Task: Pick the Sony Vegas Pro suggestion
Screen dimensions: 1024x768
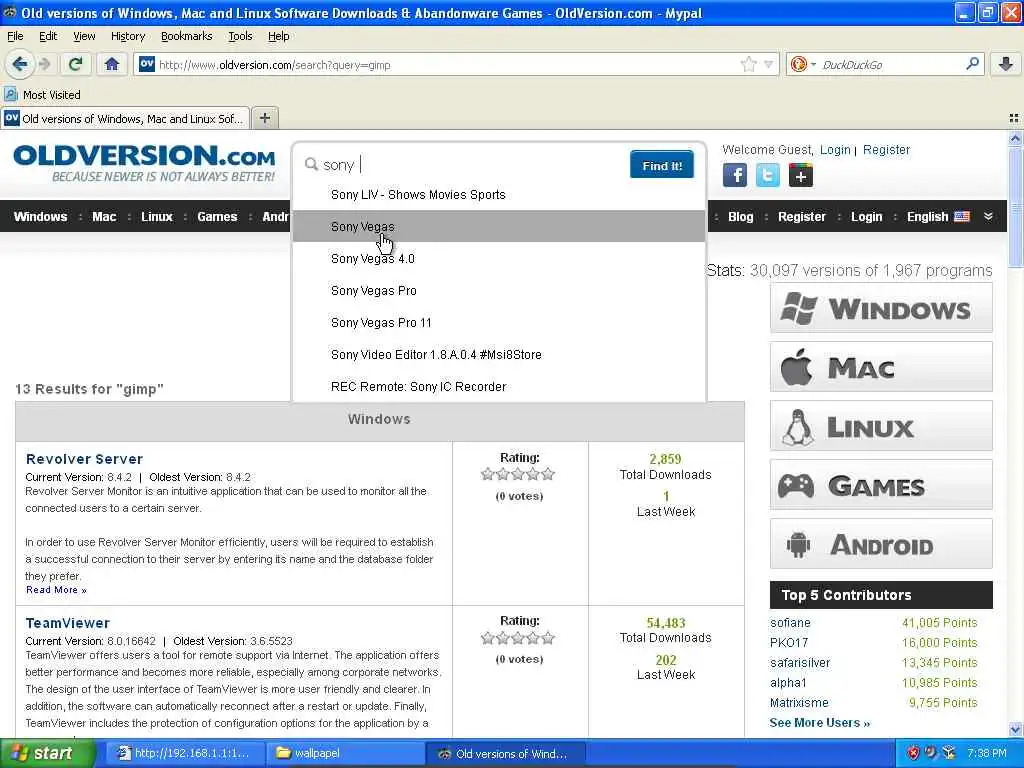Action: pos(499,291)
